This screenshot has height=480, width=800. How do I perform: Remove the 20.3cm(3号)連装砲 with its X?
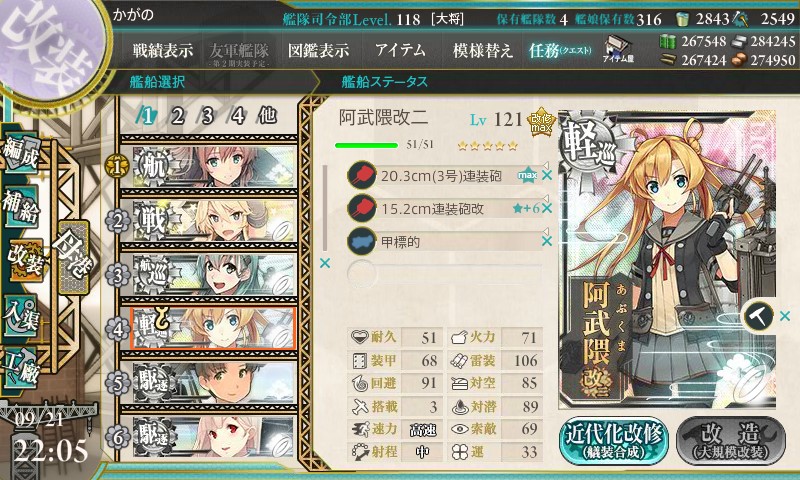(x=546, y=175)
